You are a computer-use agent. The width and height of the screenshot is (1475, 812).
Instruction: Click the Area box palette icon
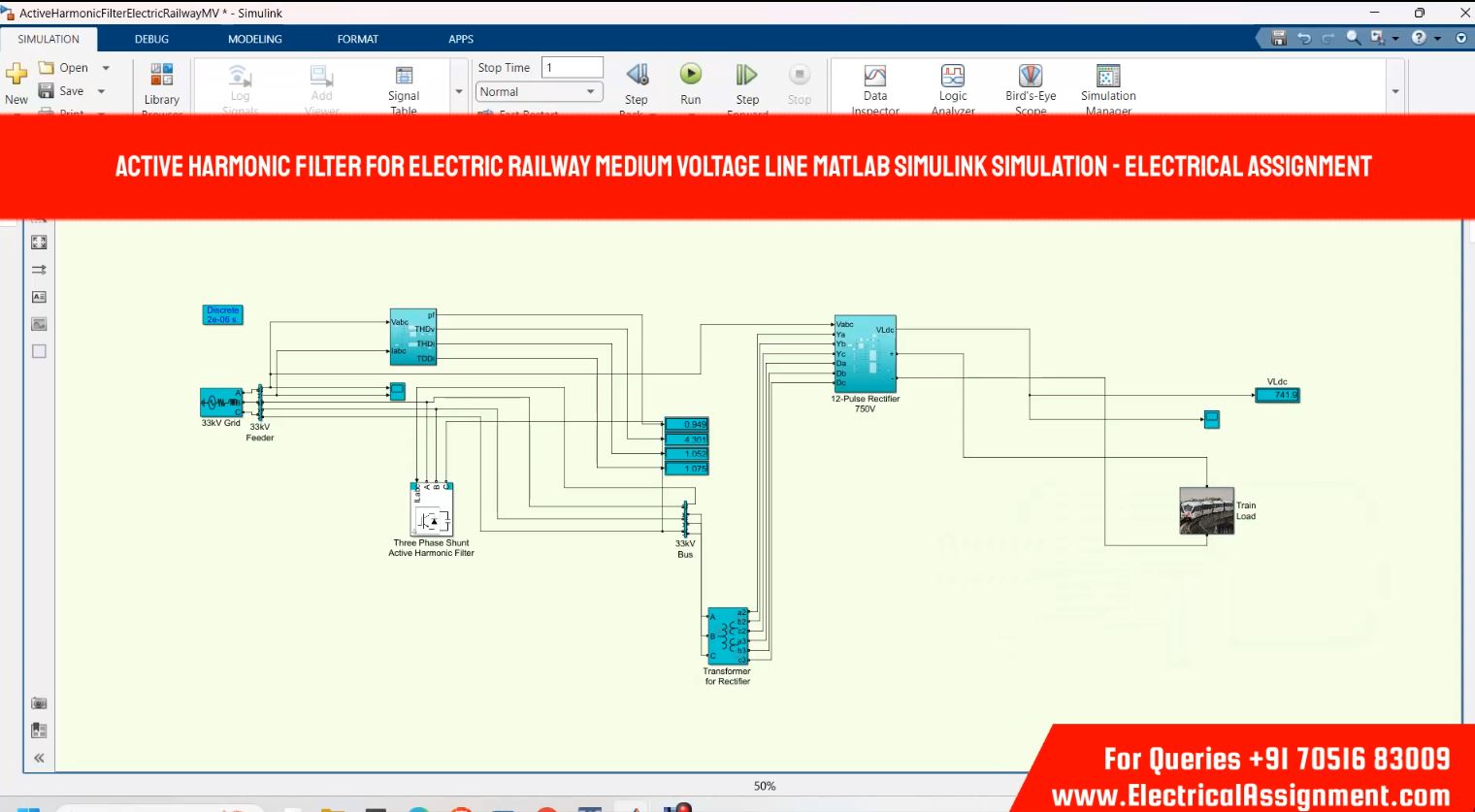pos(39,351)
